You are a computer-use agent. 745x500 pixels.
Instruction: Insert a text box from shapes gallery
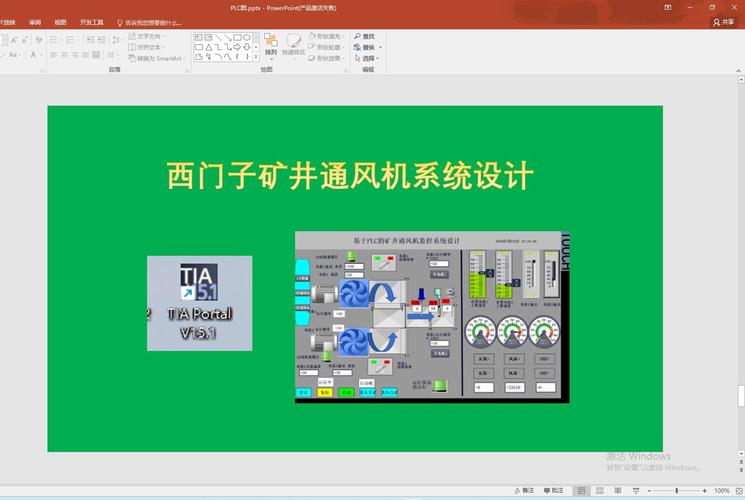tap(198, 38)
